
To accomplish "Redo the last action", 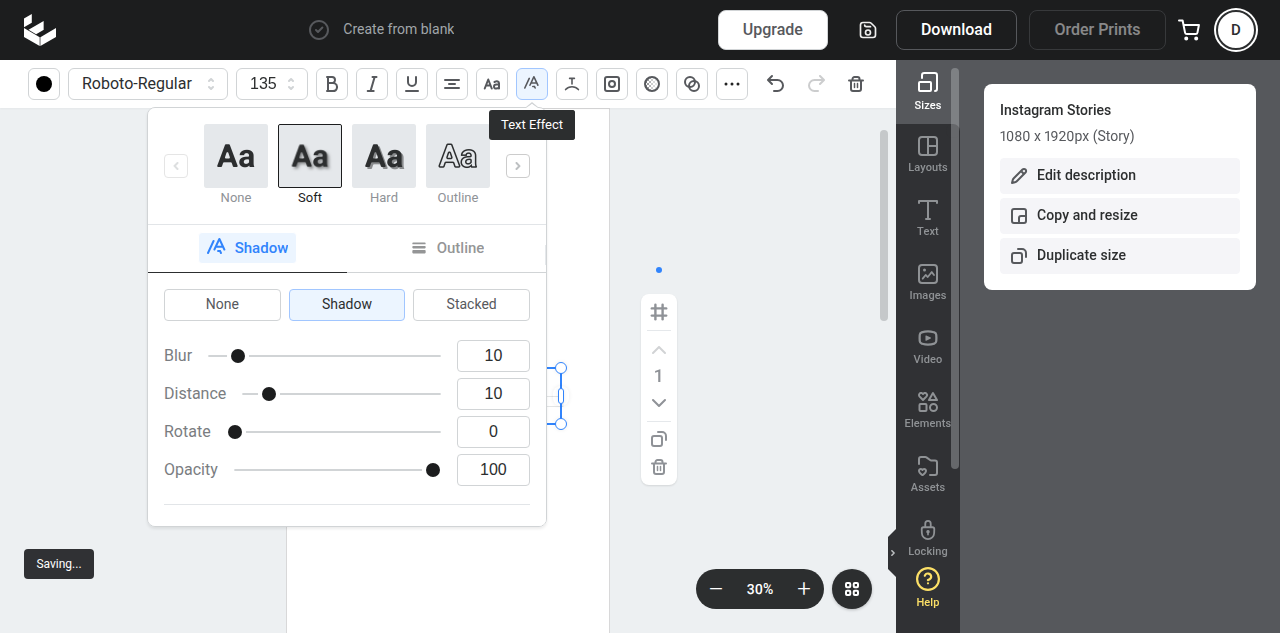I will coord(816,84).
